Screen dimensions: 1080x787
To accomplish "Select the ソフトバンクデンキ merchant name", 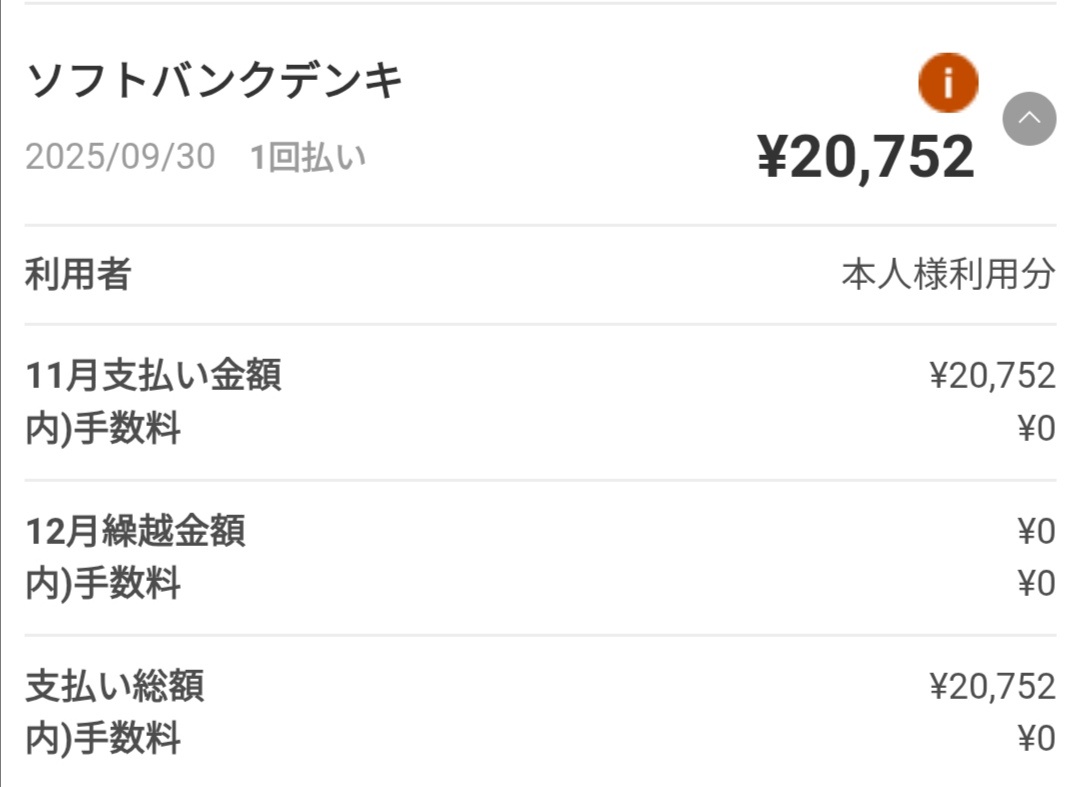I will tap(214, 80).
